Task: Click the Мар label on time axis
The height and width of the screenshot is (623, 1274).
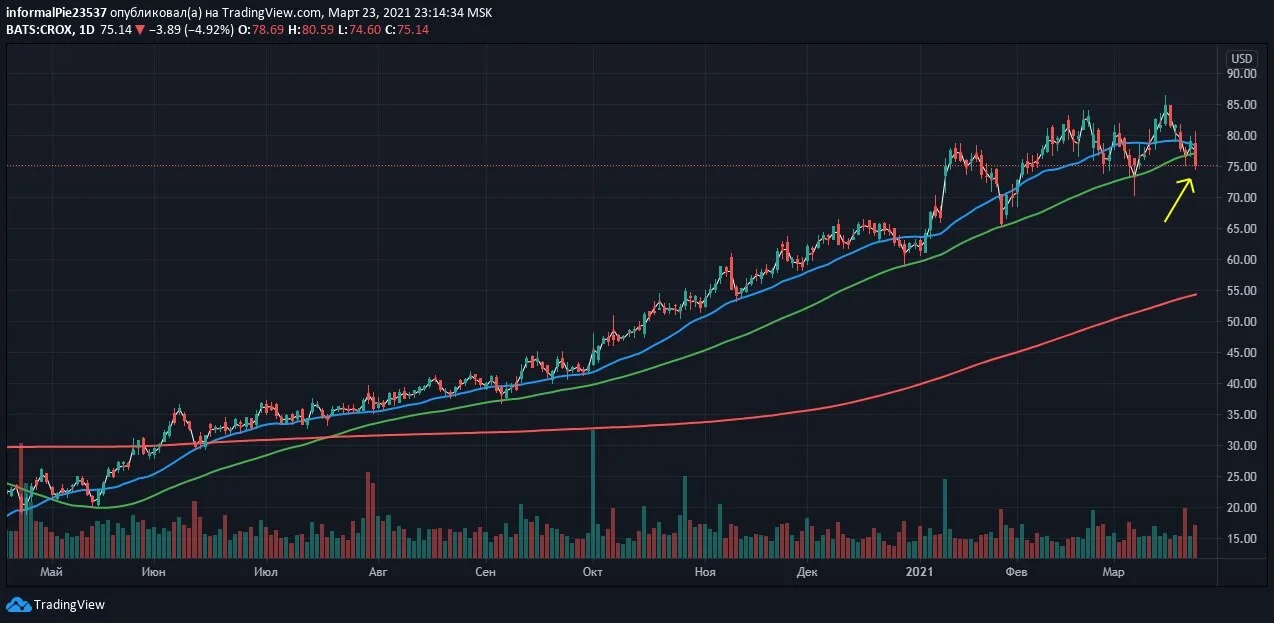Action: [1113, 572]
